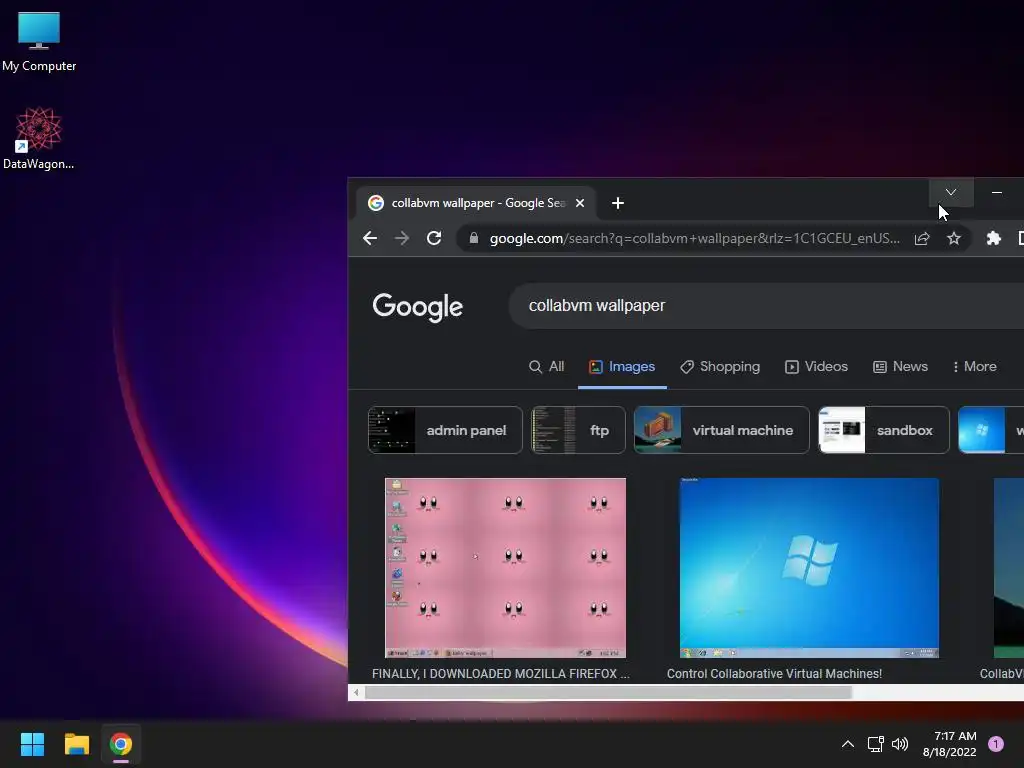The height and width of the screenshot is (768, 1024).
Task: Open the clock showing 7:17 AM
Action: [x=950, y=744]
